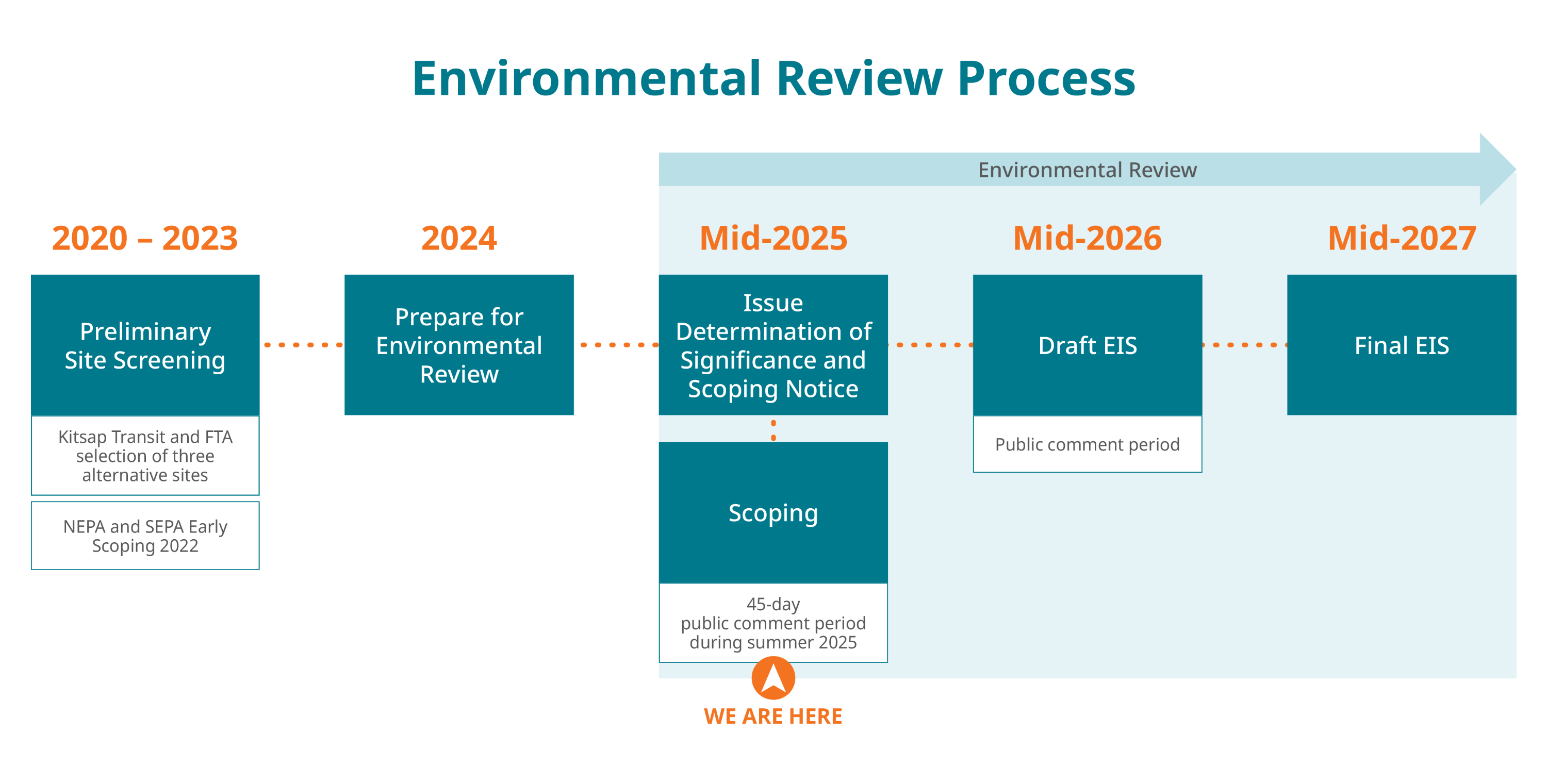Select the Draft EIS box

pyautogui.click(x=1087, y=345)
